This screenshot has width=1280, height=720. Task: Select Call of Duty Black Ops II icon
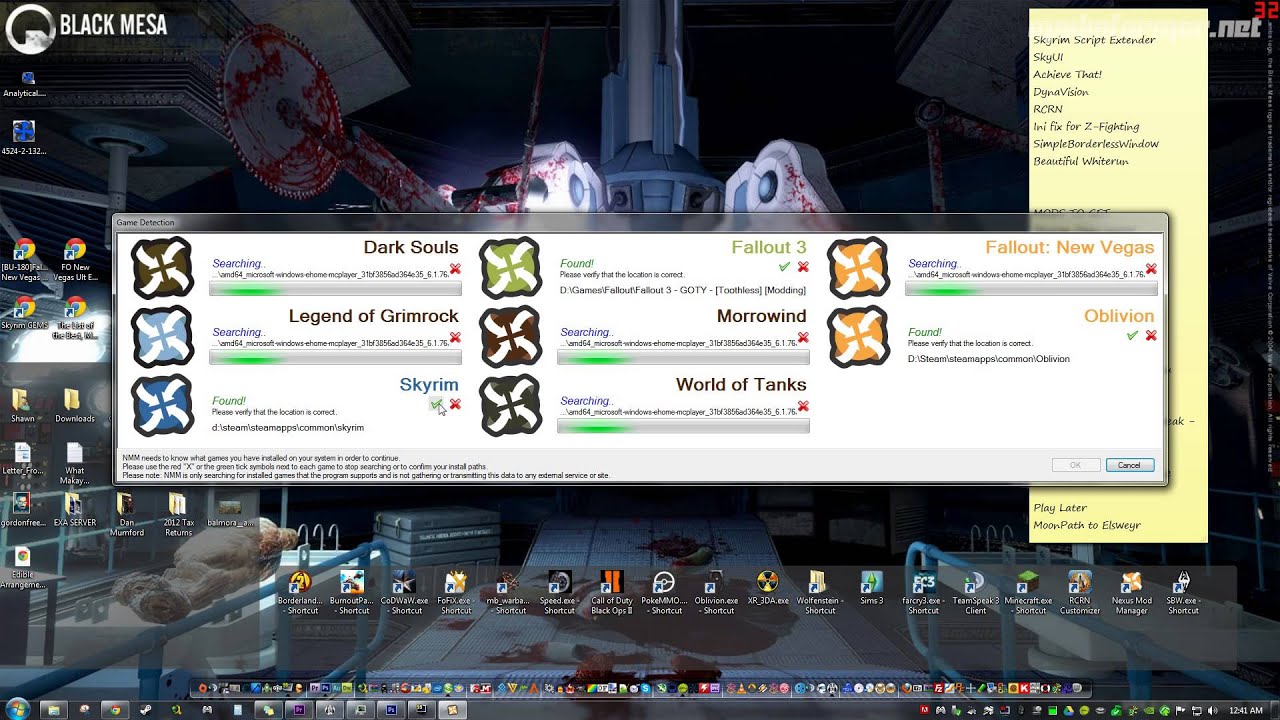click(x=611, y=593)
